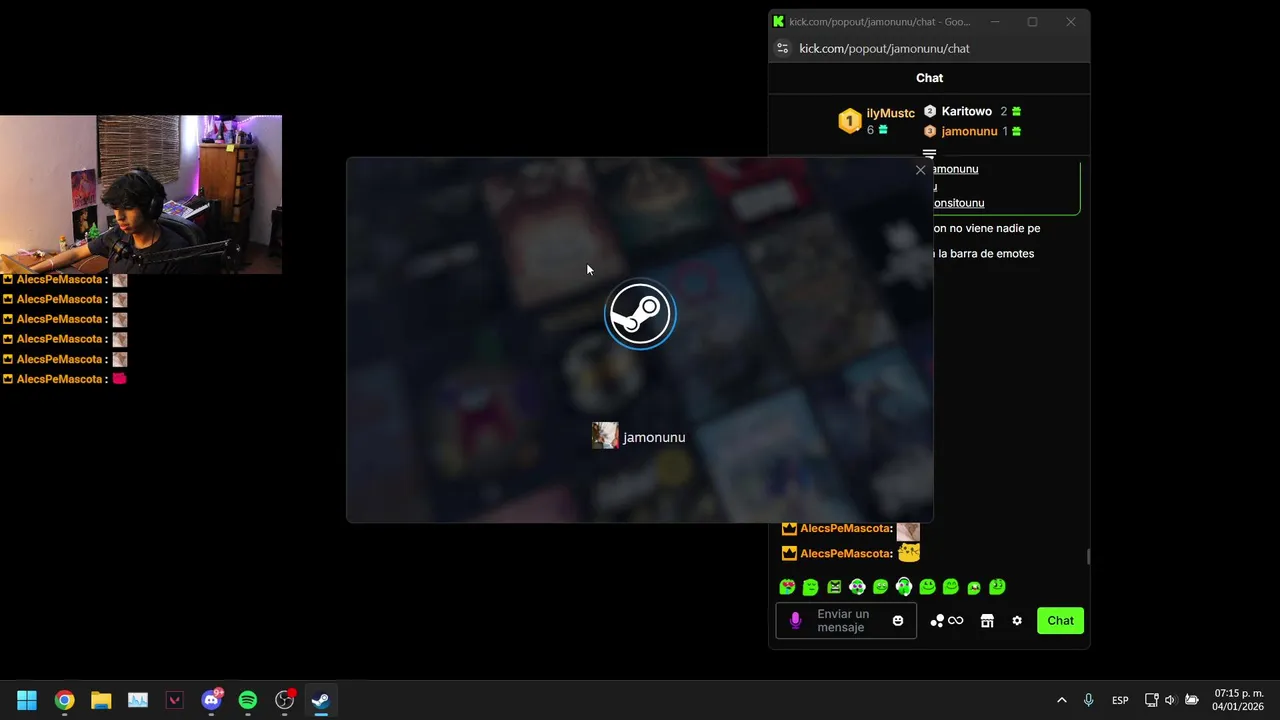Image resolution: width=1280 pixels, height=720 pixels.
Task: Open the channel points infinity button
Action: [x=946, y=621]
